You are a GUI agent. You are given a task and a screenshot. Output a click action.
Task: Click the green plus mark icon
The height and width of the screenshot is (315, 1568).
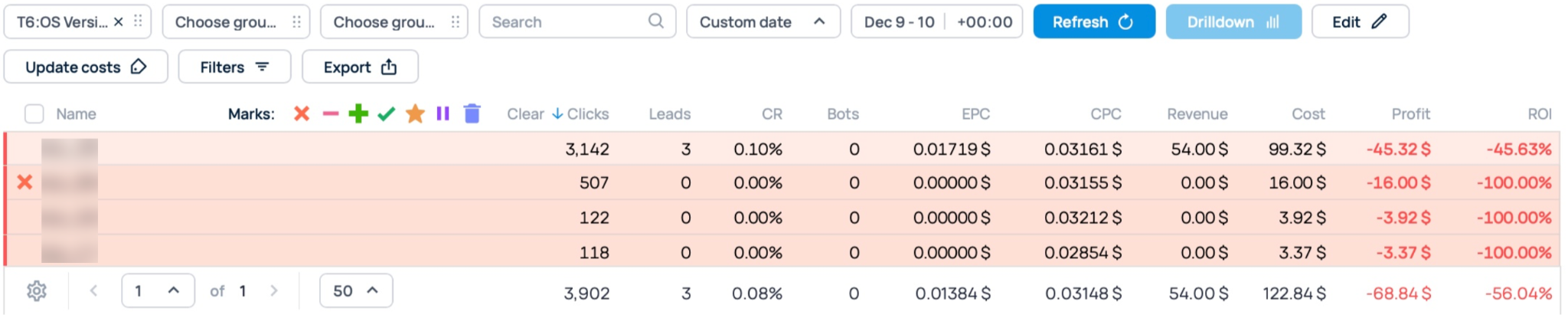358,114
